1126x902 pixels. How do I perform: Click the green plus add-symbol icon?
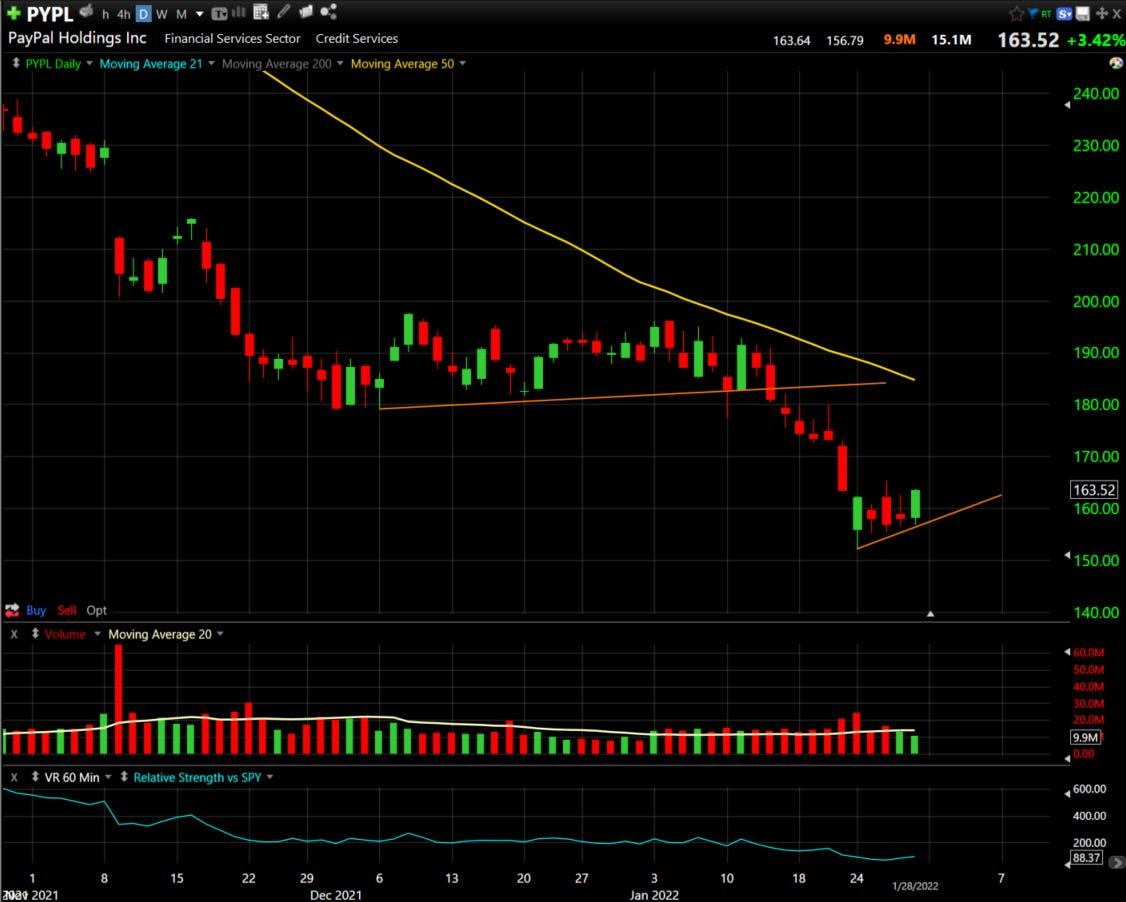coord(14,13)
